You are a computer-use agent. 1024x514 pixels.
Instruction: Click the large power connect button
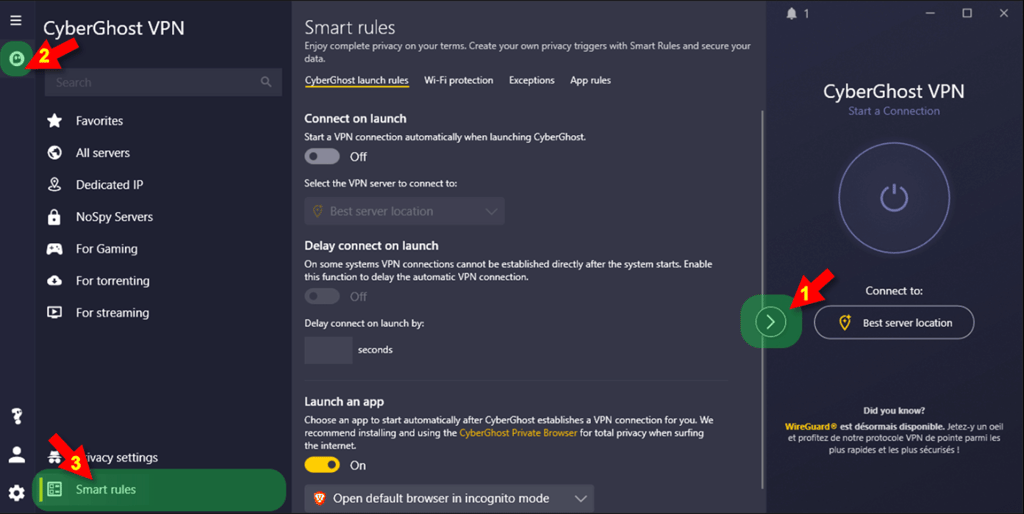tap(894, 198)
